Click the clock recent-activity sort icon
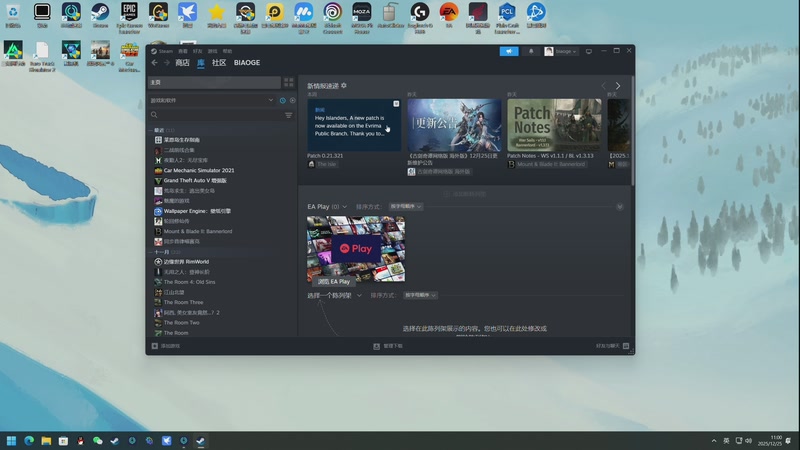 point(283,100)
